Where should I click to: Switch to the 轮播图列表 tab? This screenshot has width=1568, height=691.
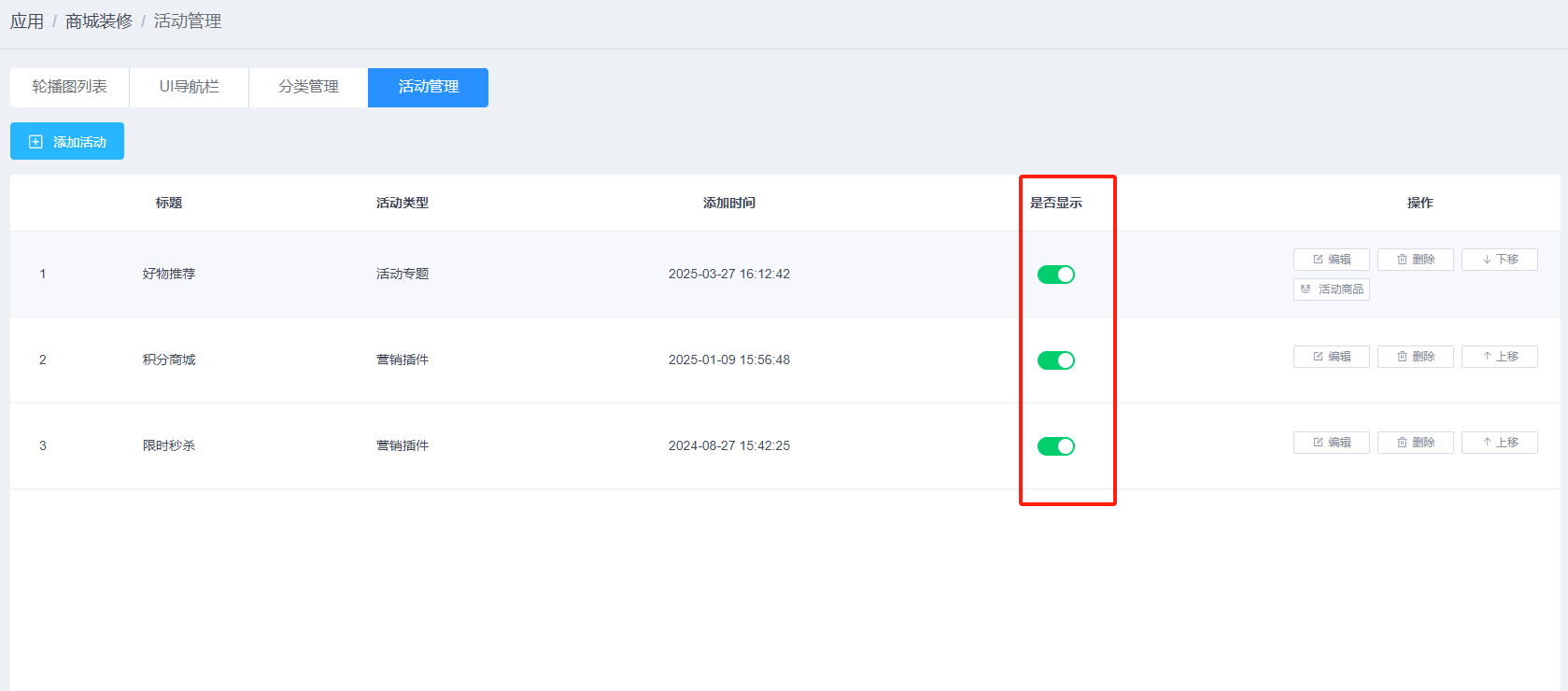click(x=70, y=87)
